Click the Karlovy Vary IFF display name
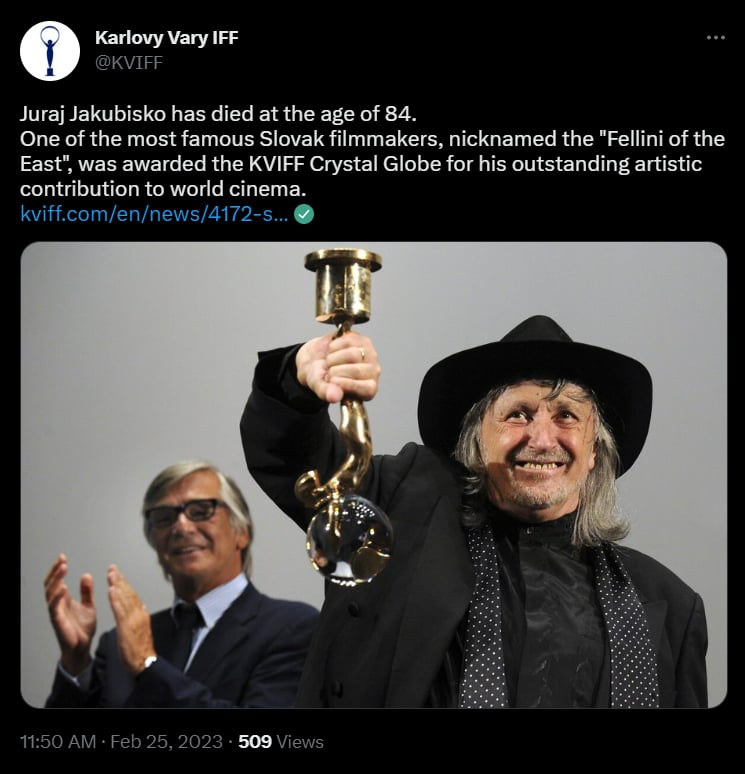 [x=166, y=38]
